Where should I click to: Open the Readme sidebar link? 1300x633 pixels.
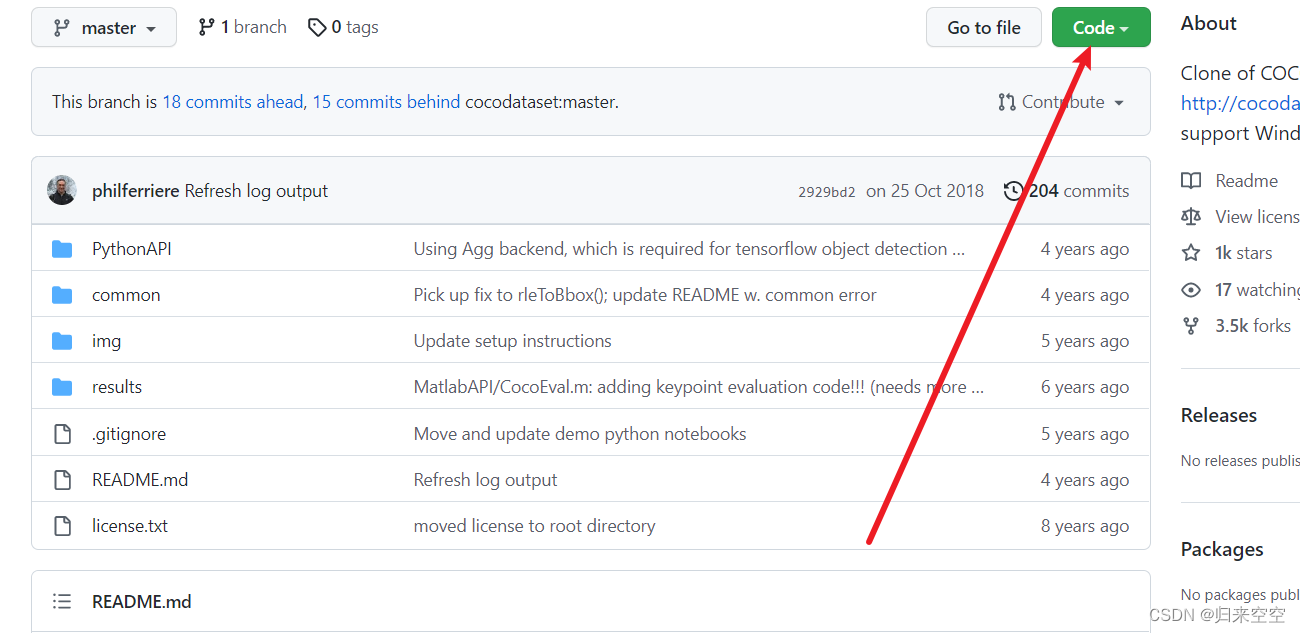pyautogui.click(x=1247, y=181)
